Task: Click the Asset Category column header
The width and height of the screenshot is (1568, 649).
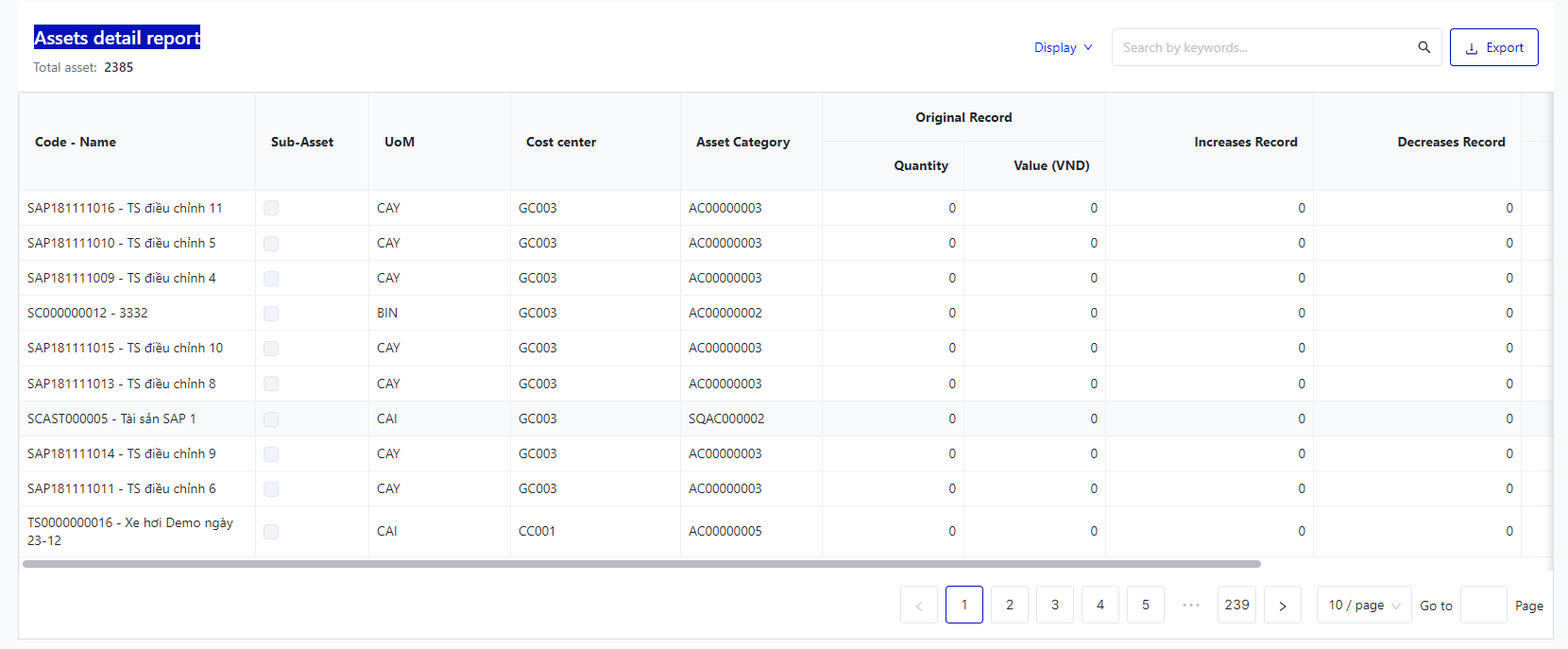Action: point(742,142)
